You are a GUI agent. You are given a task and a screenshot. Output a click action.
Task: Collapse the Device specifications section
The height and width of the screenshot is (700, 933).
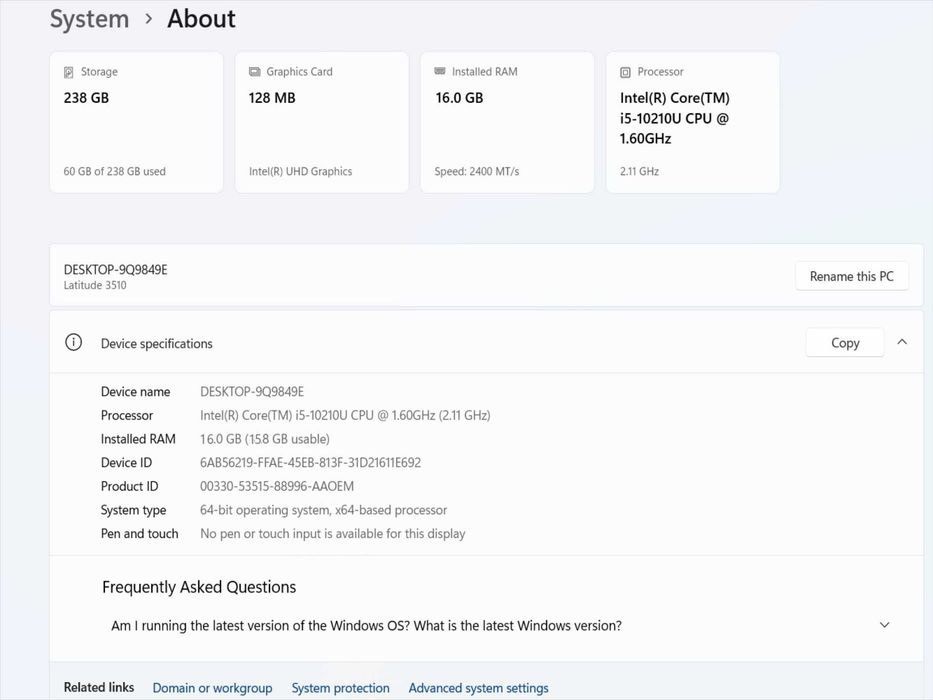902,342
